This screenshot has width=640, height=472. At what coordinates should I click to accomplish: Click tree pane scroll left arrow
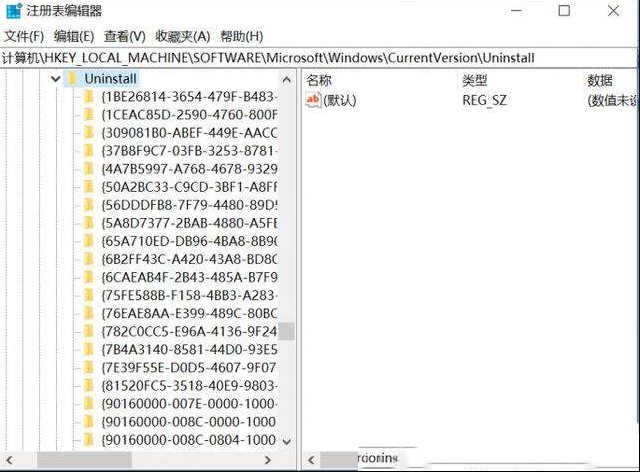pos(9,460)
